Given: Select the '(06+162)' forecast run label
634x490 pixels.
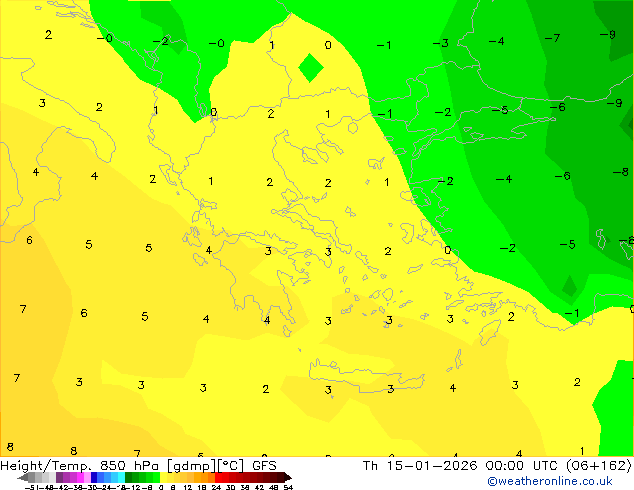Looking at the screenshot, I should [598, 466].
